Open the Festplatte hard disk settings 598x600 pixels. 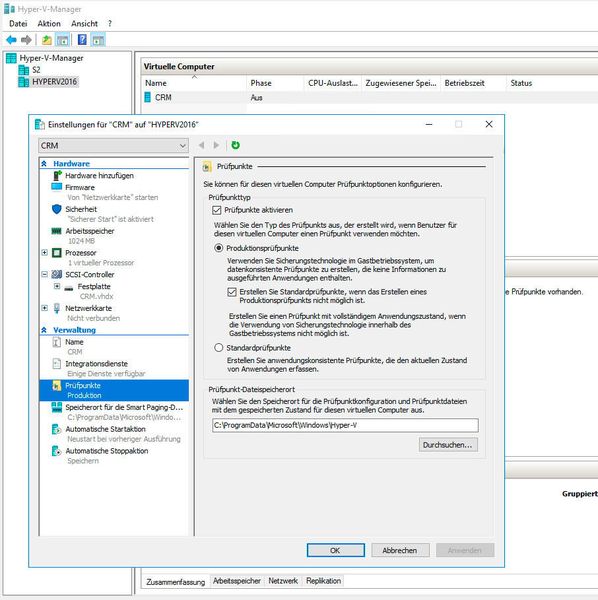coord(93,287)
